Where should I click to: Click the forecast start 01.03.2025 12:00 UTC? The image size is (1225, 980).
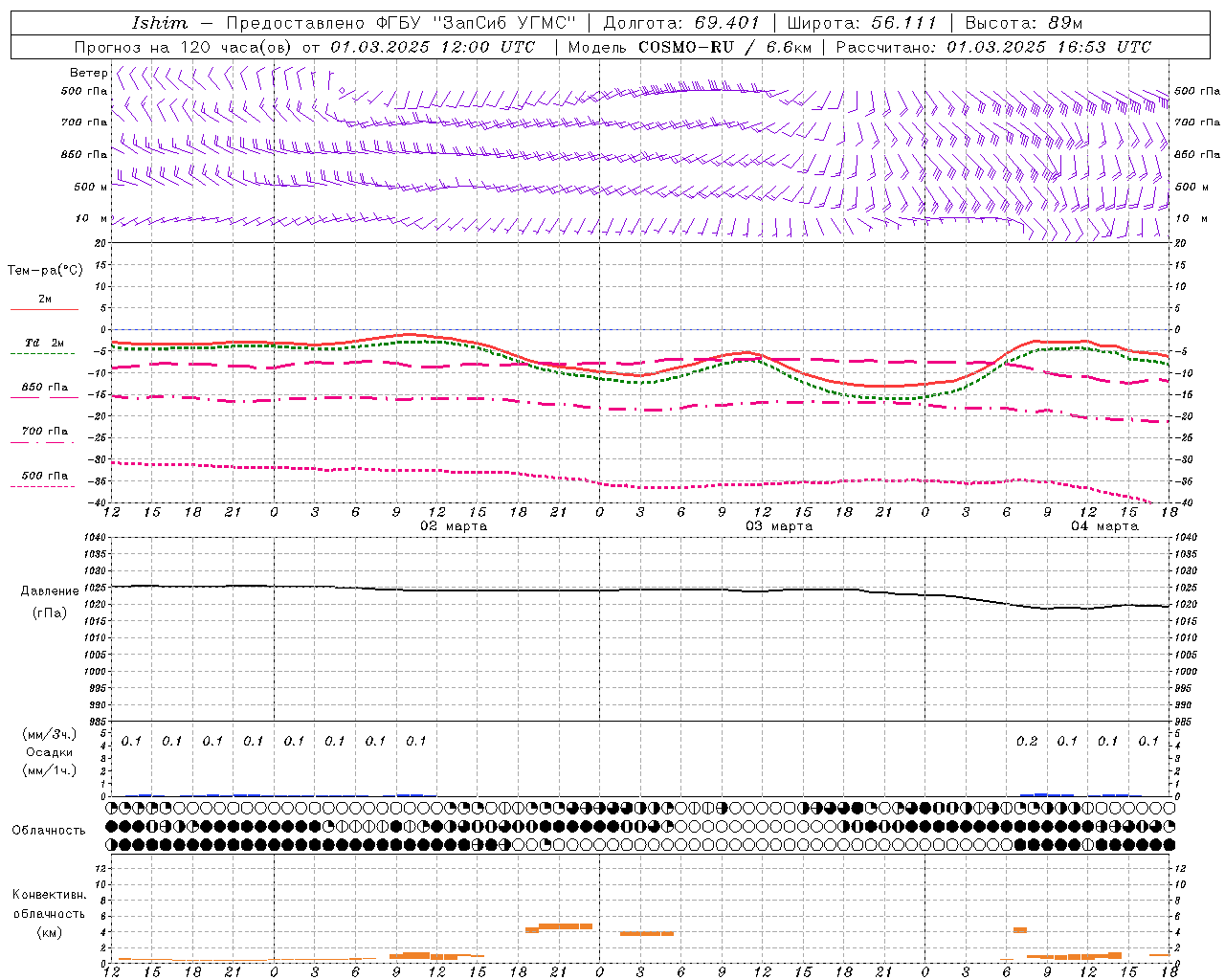pos(433,47)
